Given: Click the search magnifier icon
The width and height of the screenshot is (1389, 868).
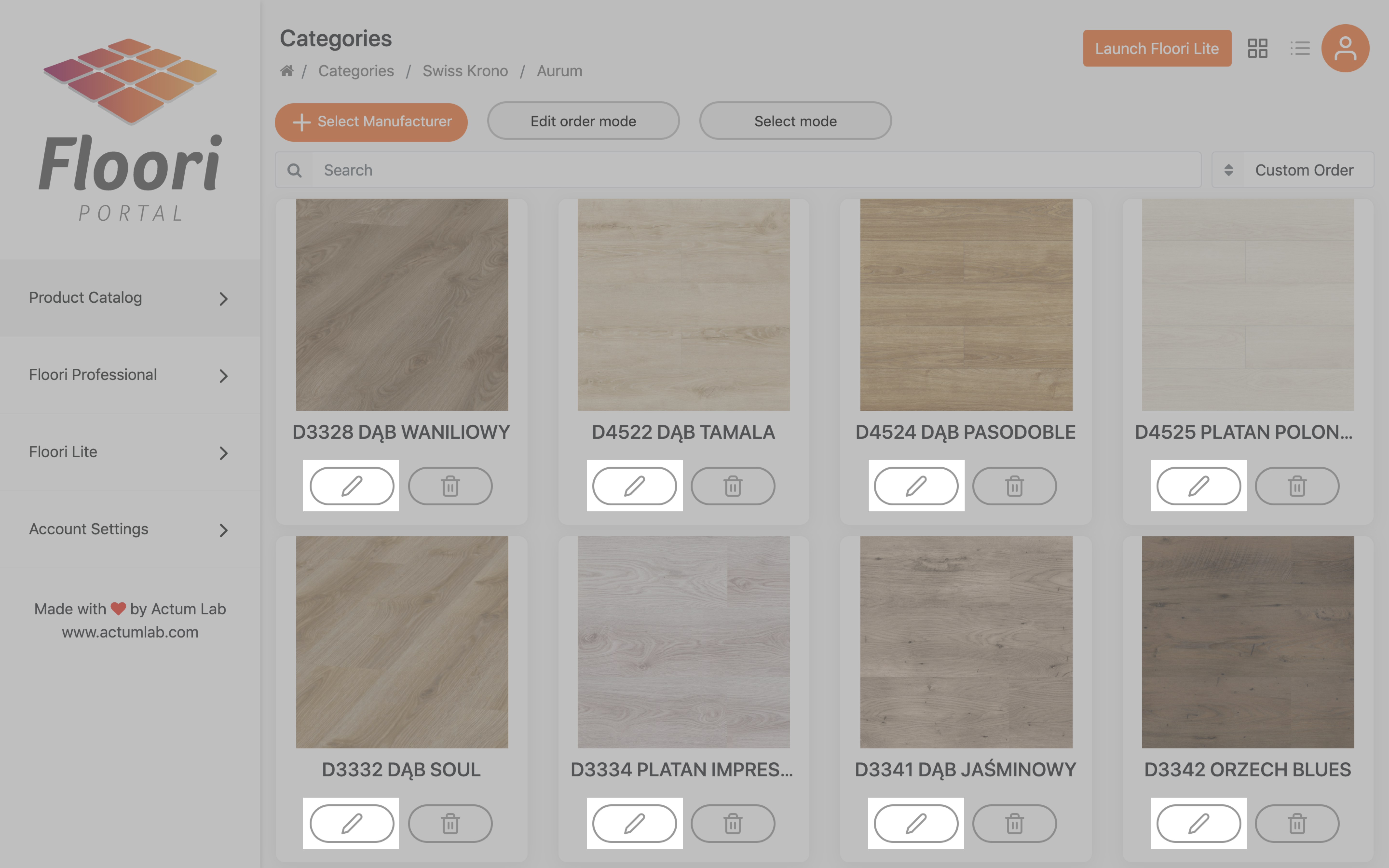Looking at the screenshot, I should coord(294,170).
